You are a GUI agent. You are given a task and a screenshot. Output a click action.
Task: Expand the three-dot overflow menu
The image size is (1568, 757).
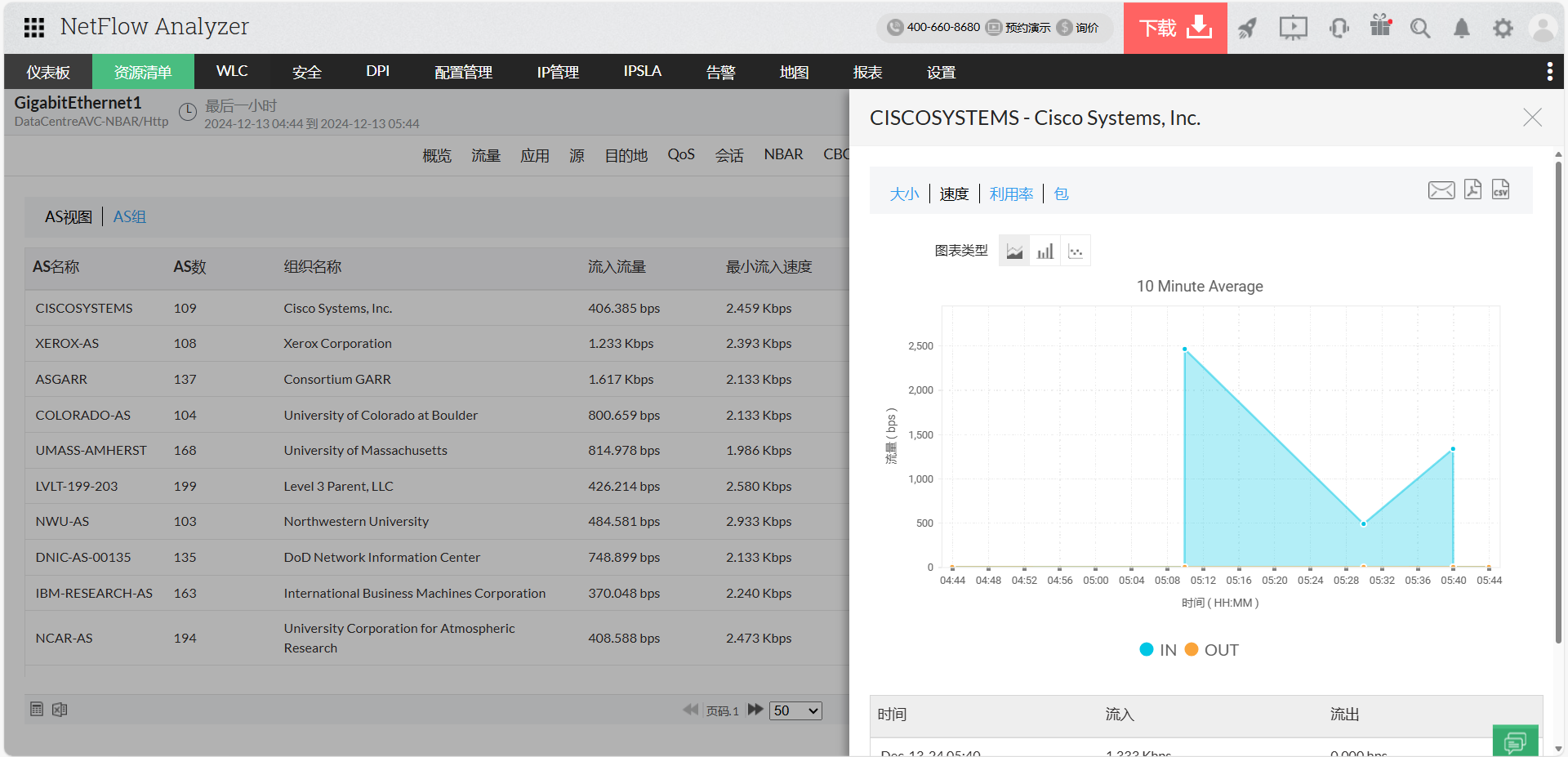coord(1549,72)
